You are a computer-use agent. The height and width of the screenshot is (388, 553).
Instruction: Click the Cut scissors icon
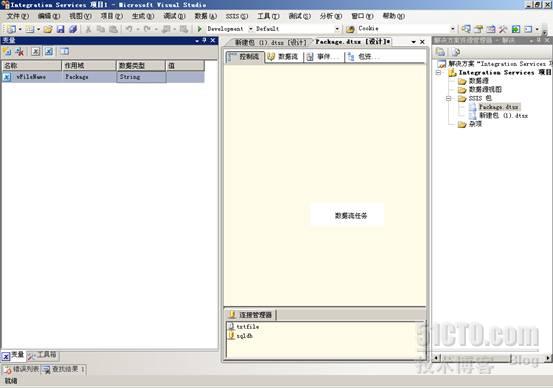point(88,29)
